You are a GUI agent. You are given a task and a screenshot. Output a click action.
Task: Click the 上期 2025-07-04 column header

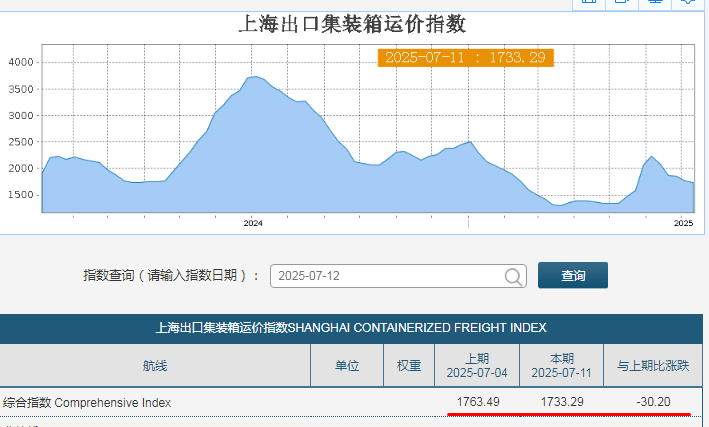point(477,365)
